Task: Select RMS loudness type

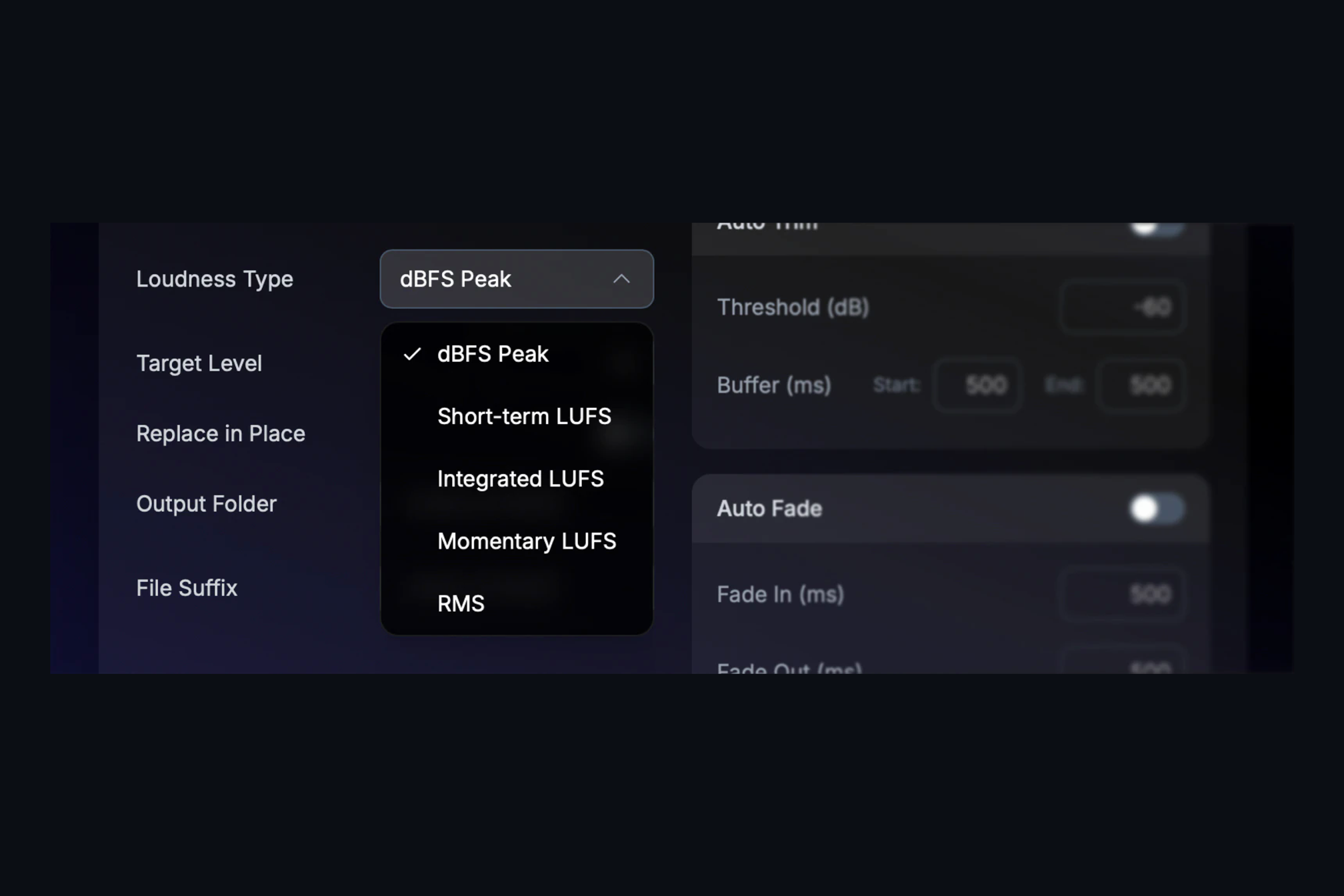Action: [x=517, y=603]
